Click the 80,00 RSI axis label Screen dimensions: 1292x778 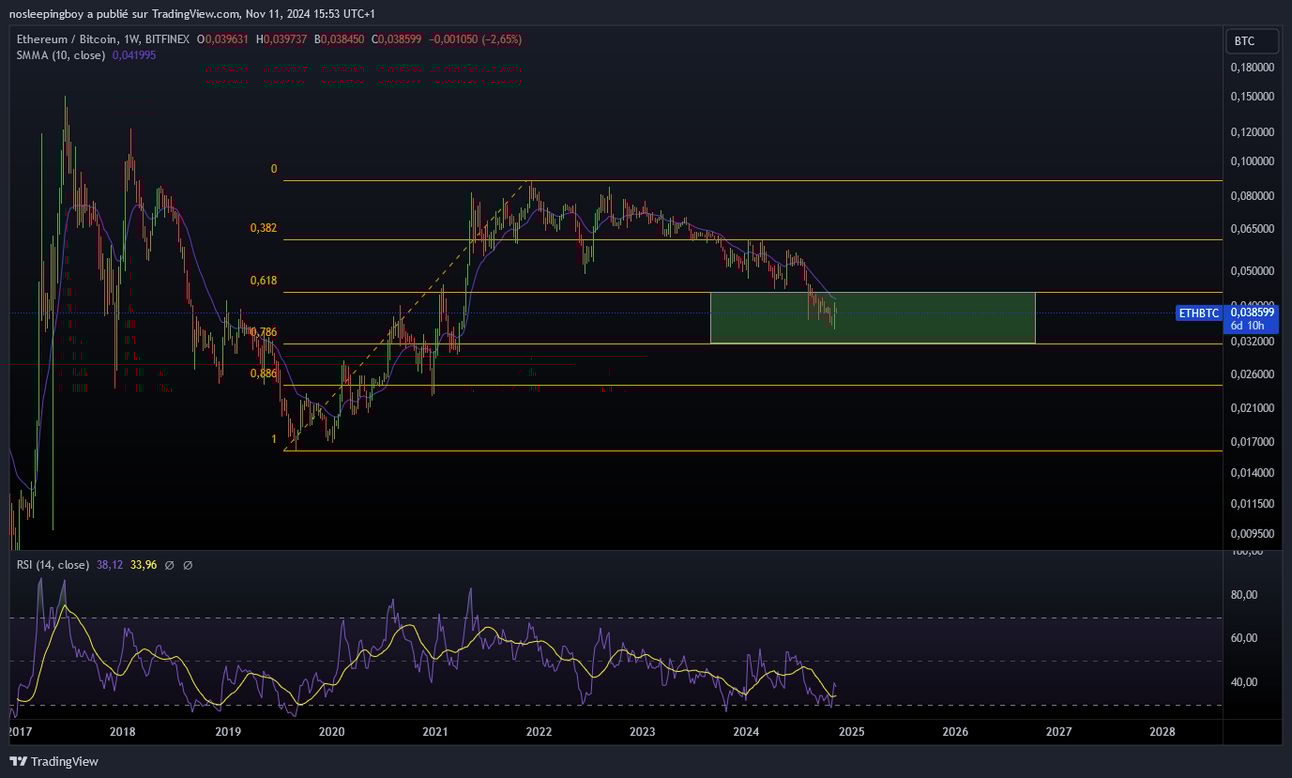(x=1246, y=595)
